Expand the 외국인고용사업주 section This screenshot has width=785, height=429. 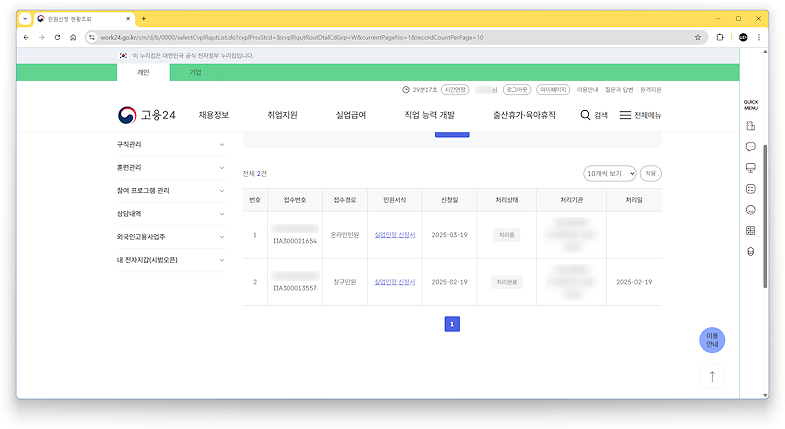pos(171,237)
